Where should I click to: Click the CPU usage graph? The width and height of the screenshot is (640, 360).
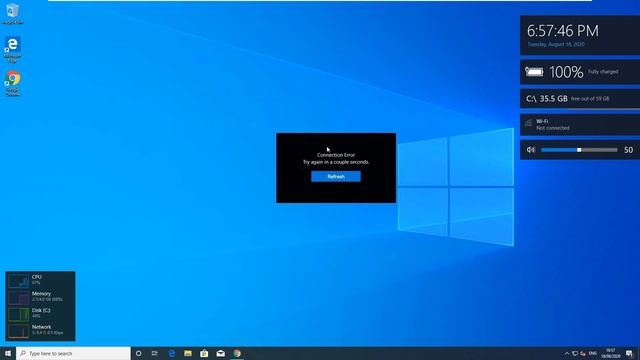pyautogui.click(x=19, y=280)
